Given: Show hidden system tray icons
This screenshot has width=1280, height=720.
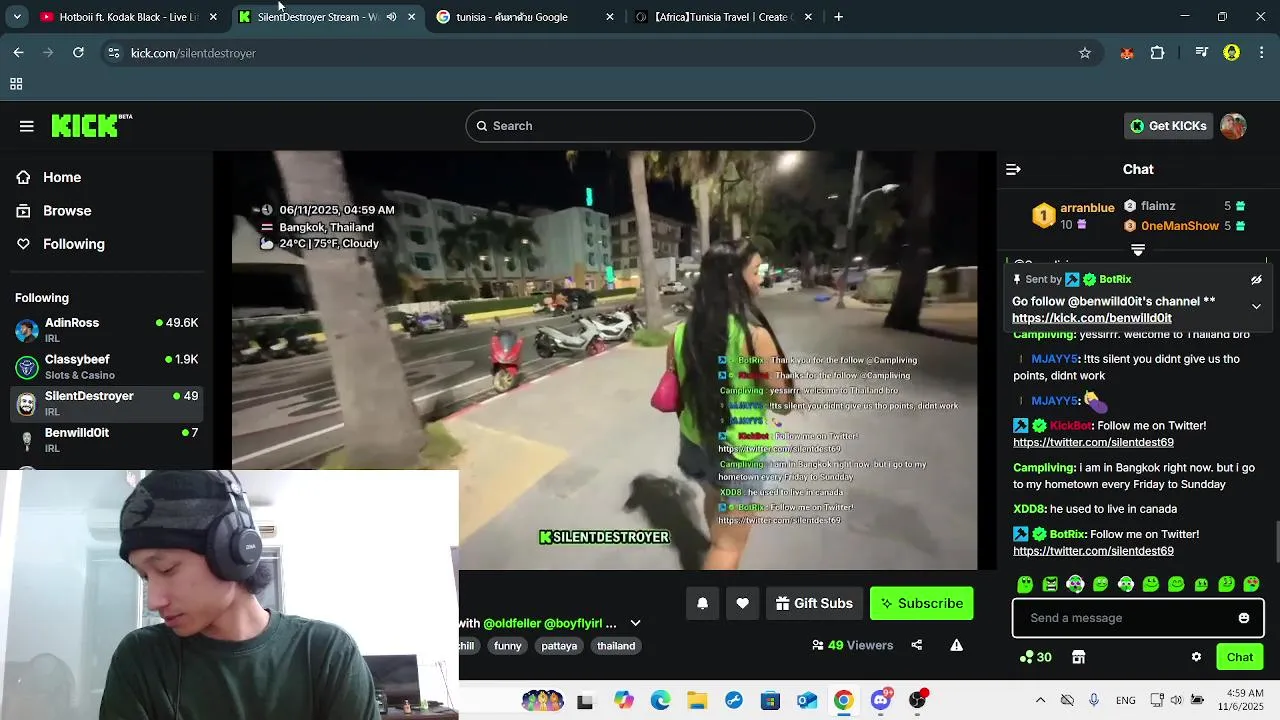Looking at the screenshot, I should click(1040, 701).
